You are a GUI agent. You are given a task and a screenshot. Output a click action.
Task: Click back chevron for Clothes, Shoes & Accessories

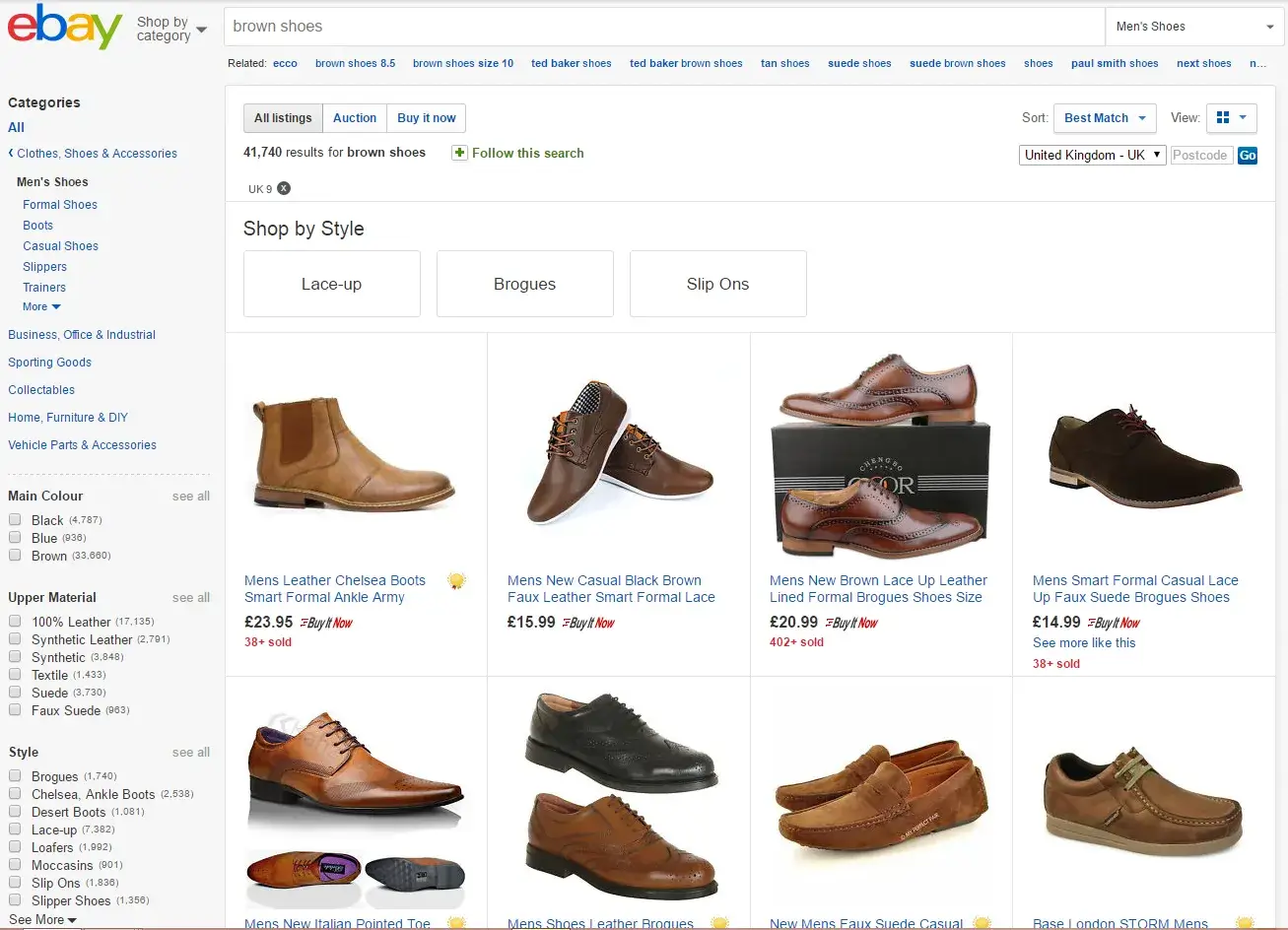coord(11,154)
